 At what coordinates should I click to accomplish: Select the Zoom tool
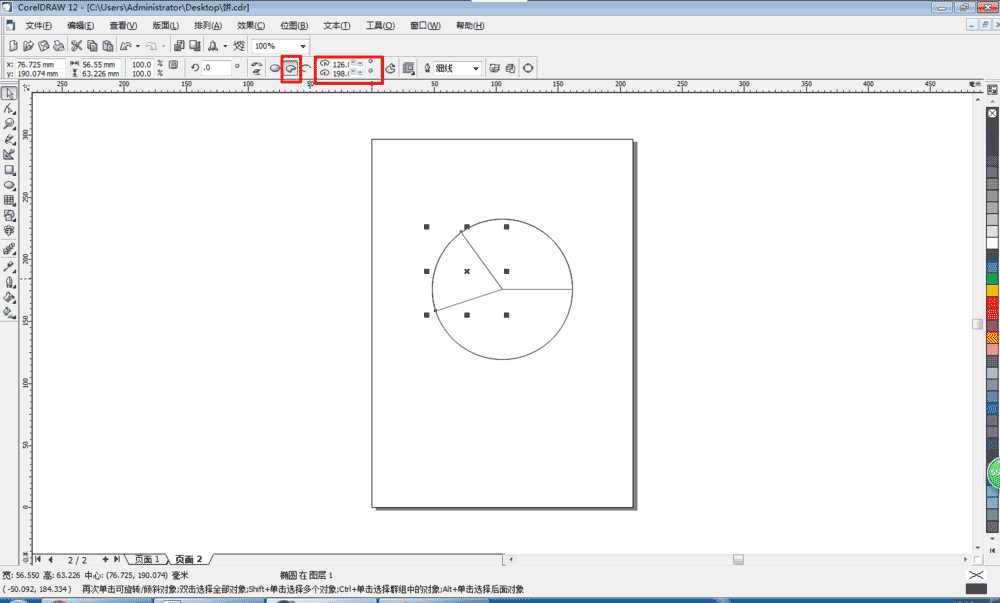point(8,126)
